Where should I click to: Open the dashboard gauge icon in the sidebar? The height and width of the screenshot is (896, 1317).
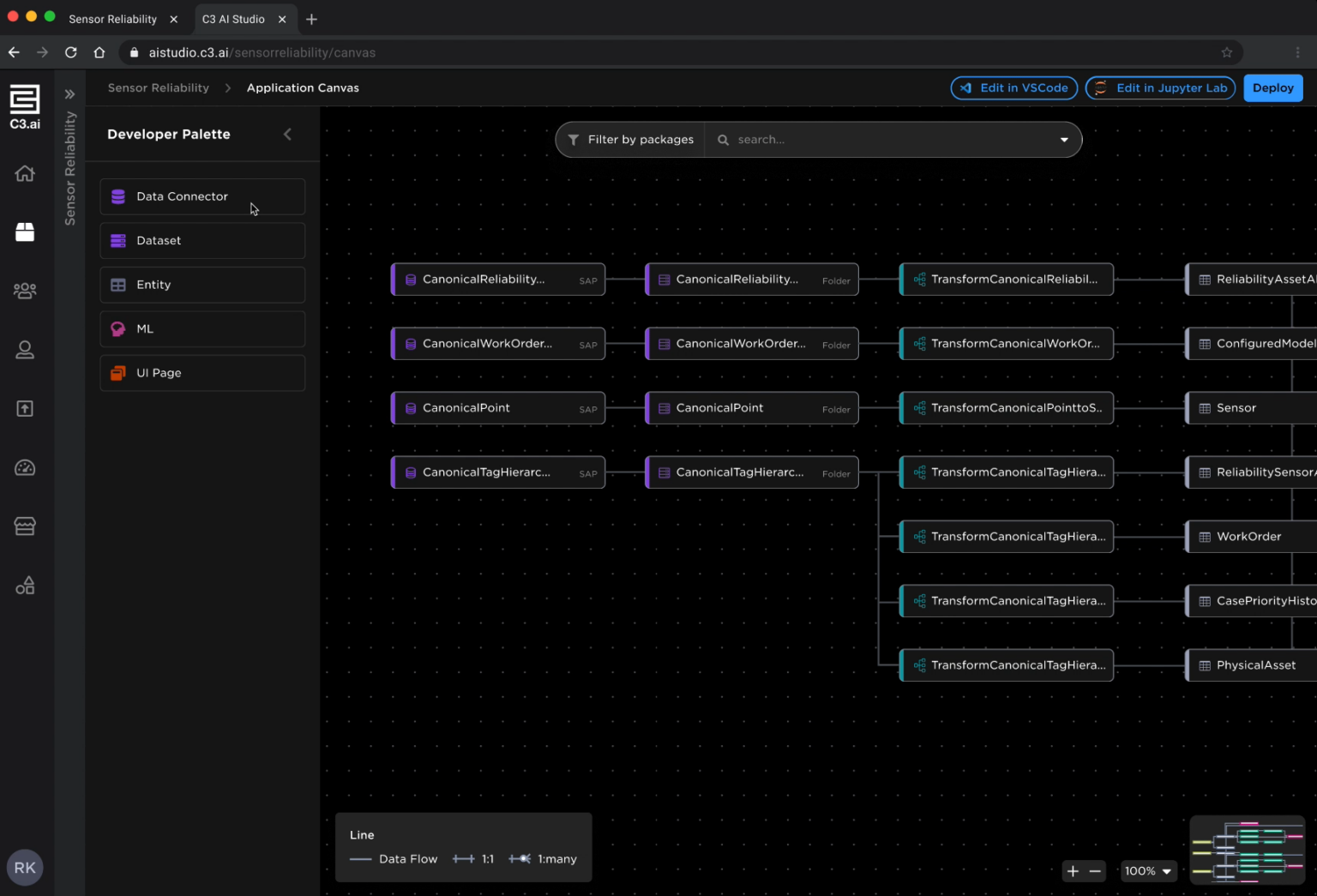pos(25,468)
